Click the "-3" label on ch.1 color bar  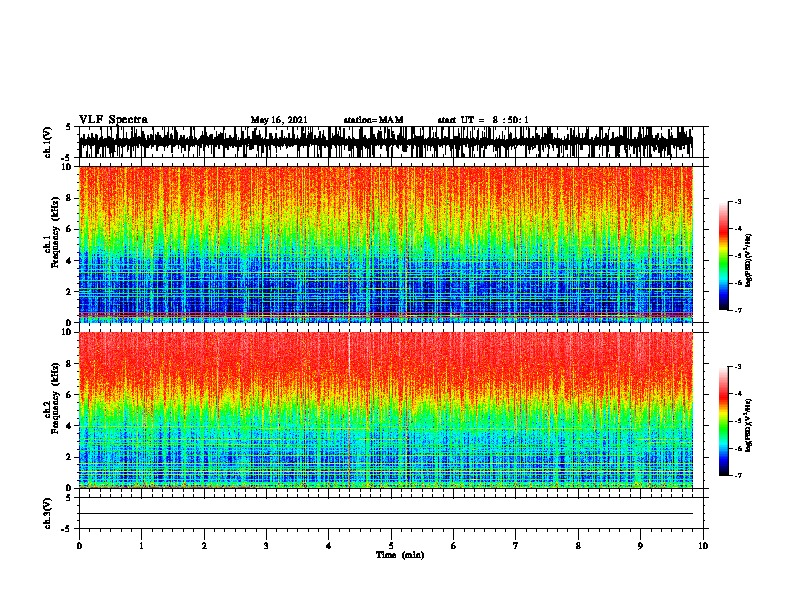737,201
